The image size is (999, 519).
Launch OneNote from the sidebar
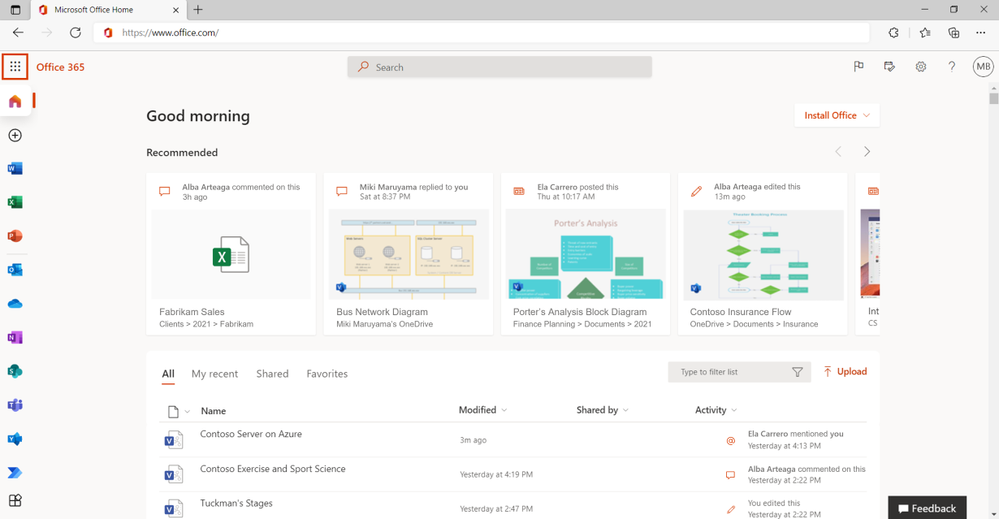(x=15, y=338)
